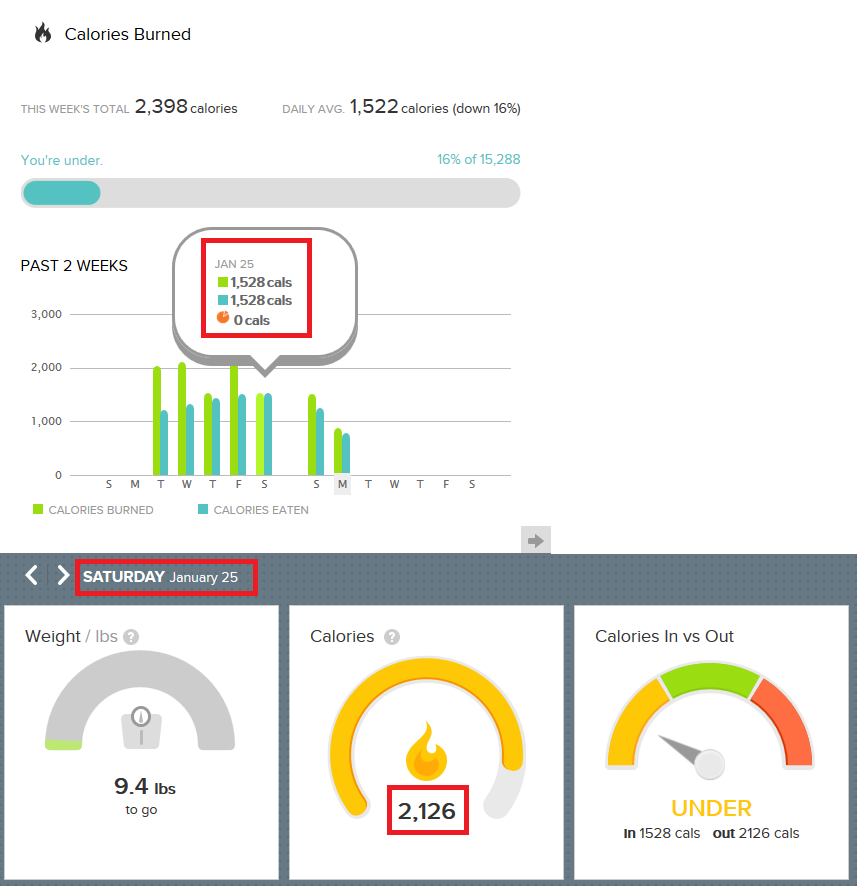Open the Calories tile title
This screenshot has width=867, height=896.
[342, 637]
